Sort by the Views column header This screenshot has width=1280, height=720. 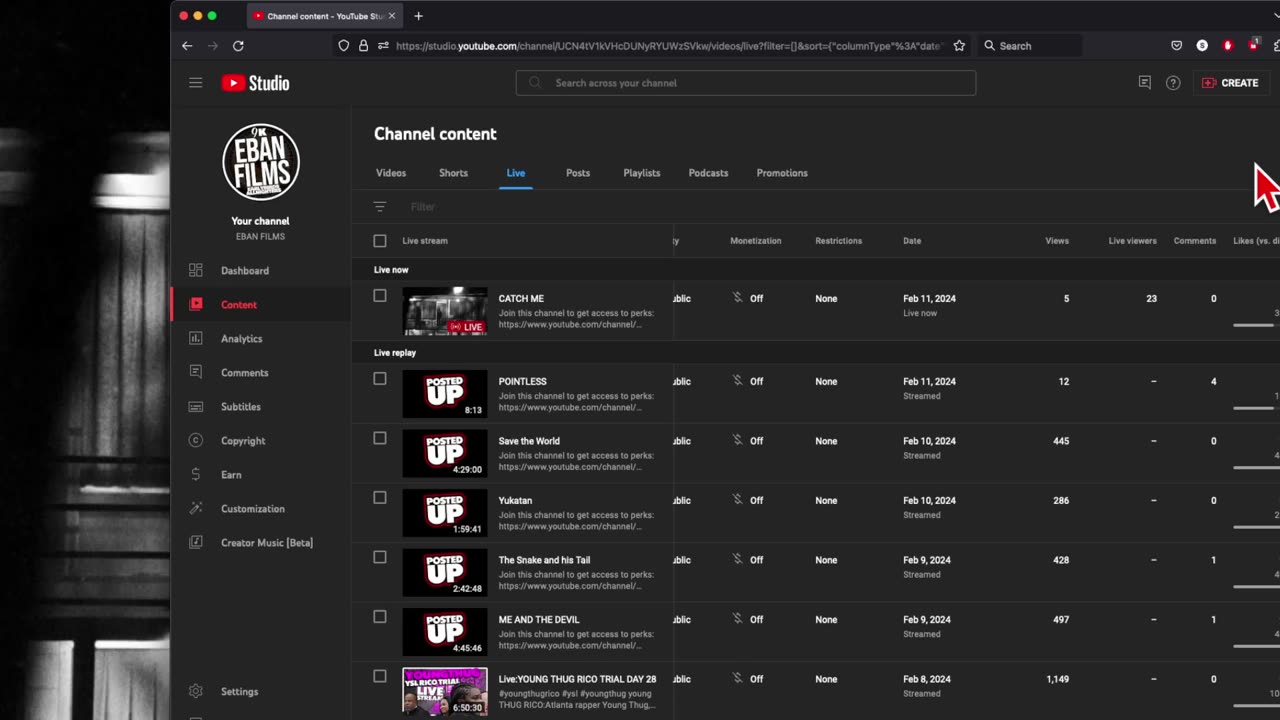[x=1057, y=241]
